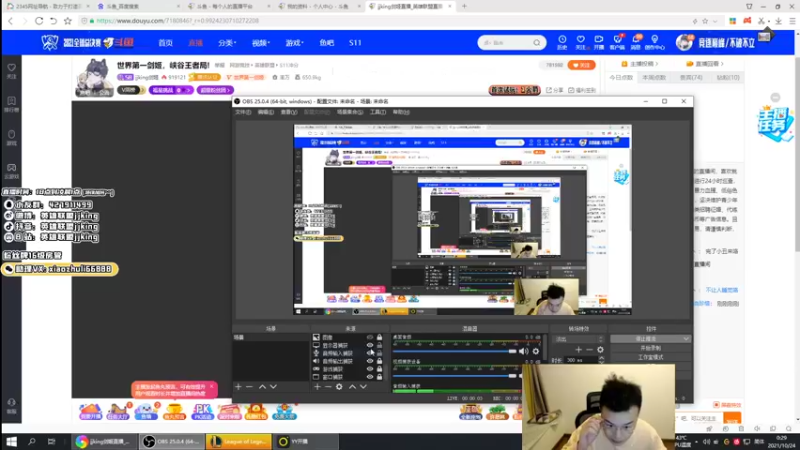Click 开始录制 start recording button in OBS
Viewport: 800px width, 450px height.
coord(651,348)
